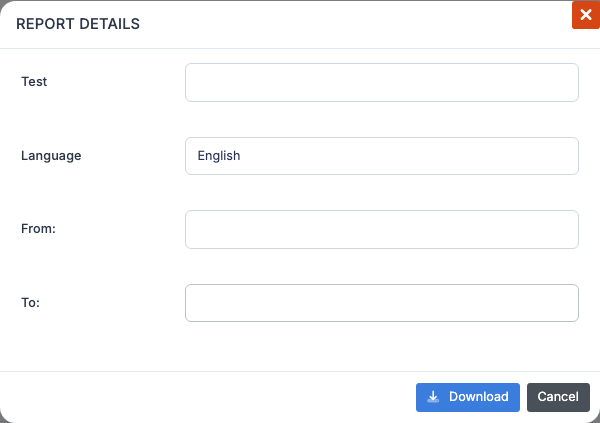Click the Cancel button
Image resolution: width=600 pixels, height=423 pixels.
558,397
